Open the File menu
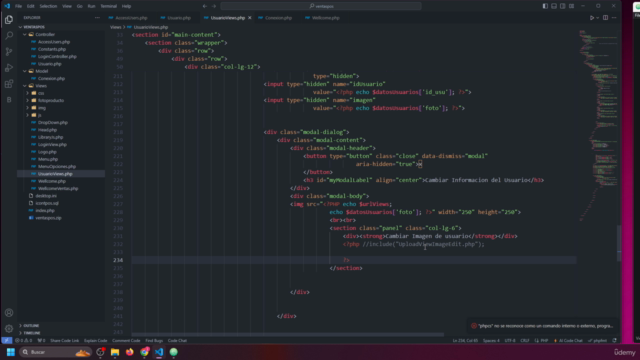 (18, 6)
